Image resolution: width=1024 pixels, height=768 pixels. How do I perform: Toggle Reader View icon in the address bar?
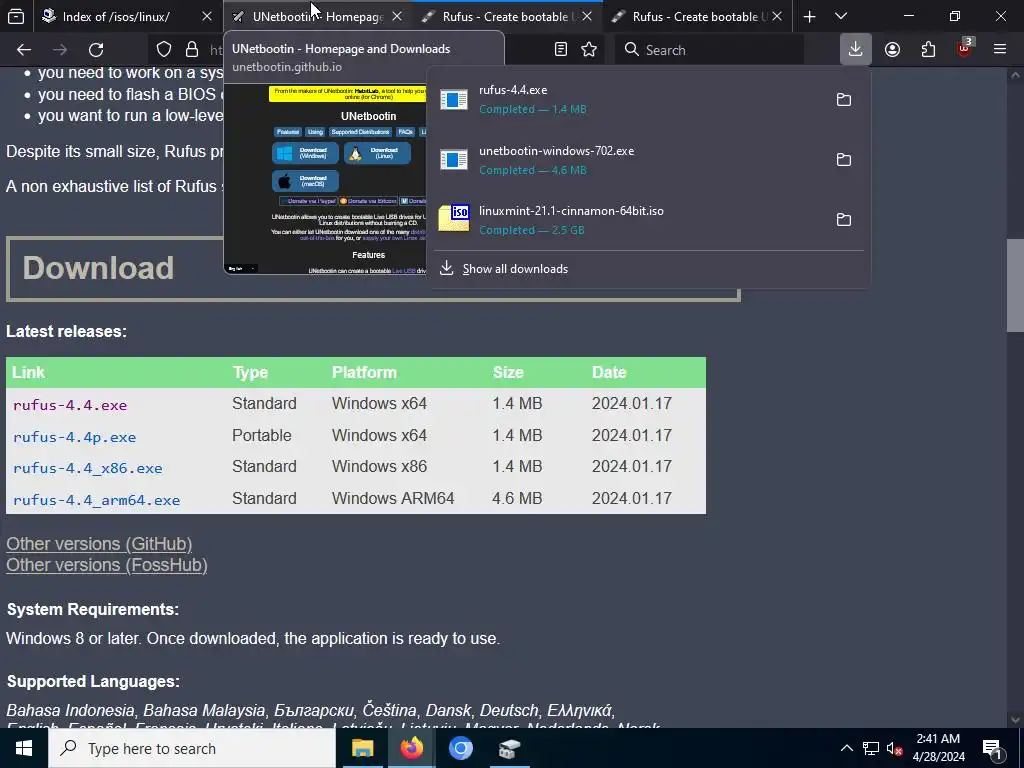point(560,50)
